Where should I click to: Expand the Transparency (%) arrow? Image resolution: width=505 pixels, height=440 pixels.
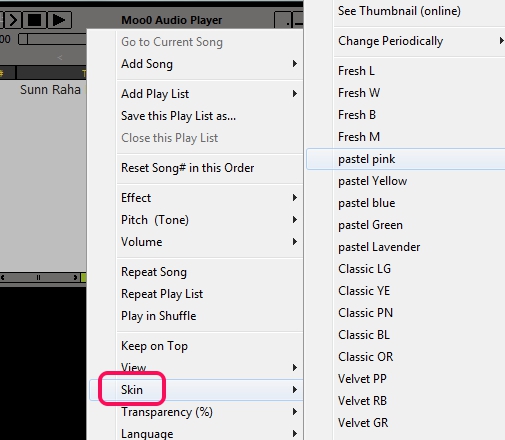(295, 412)
